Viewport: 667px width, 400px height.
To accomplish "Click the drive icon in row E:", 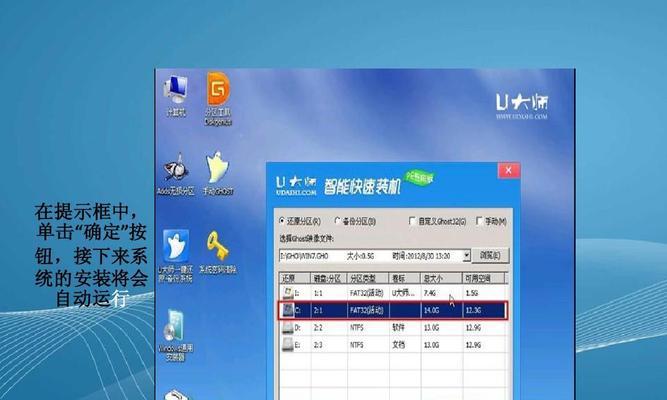I will pyautogui.click(x=288, y=345).
